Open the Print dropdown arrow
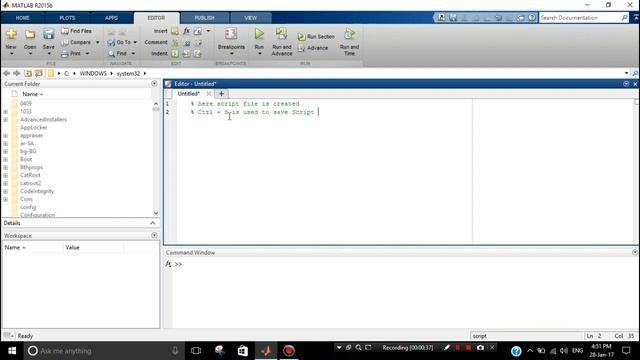Screen dimensions: 640x360 87,53
